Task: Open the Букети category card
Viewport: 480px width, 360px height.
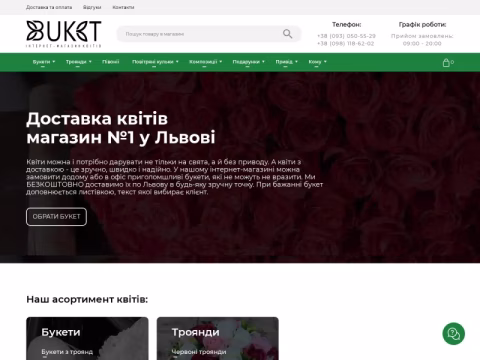Action: [x=87, y=338]
